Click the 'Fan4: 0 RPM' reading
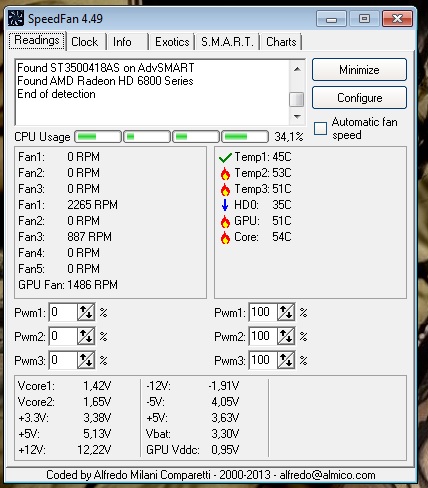Screen dimensions: 428x488 tap(59, 253)
